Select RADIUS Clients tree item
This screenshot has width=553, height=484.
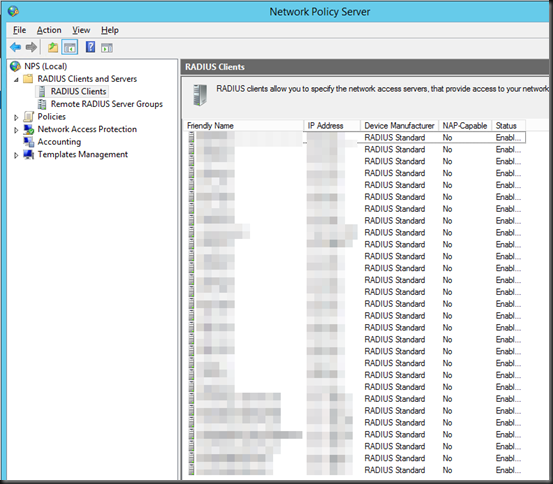tap(78, 91)
